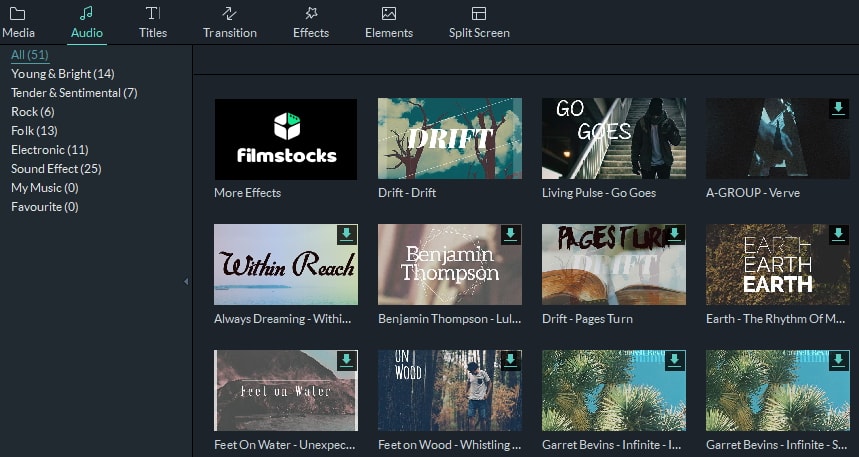Select Young & Bright (14) category
Screen dimensions: 859x457
[62, 73]
